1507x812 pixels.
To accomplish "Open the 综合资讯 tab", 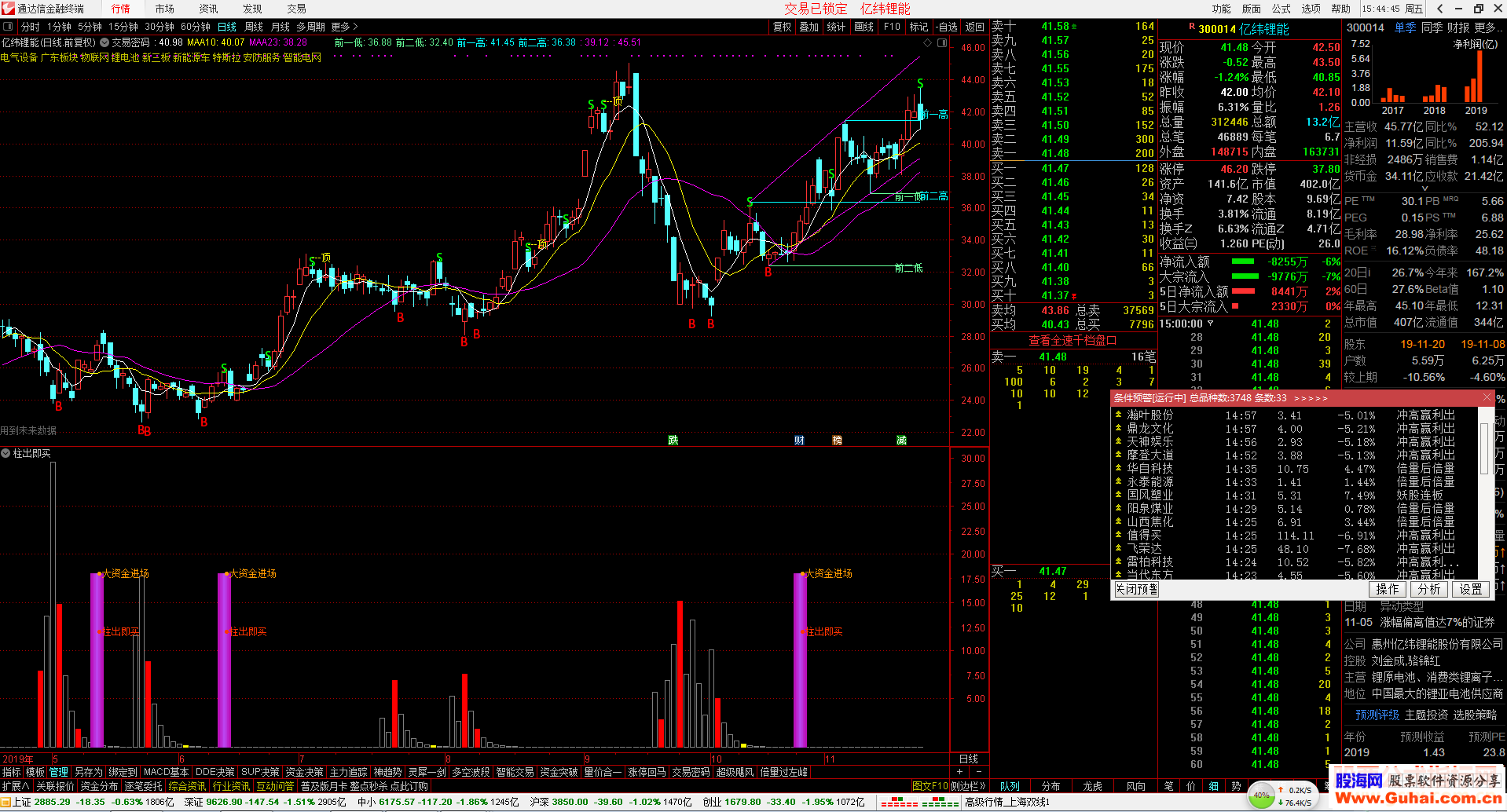I will pyautogui.click(x=187, y=786).
